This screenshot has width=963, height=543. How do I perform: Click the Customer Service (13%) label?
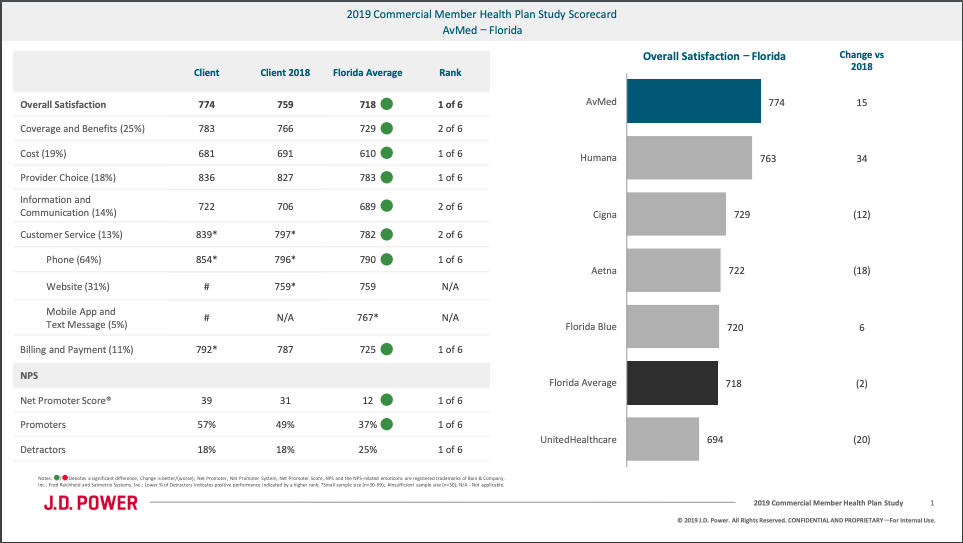point(71,234)
